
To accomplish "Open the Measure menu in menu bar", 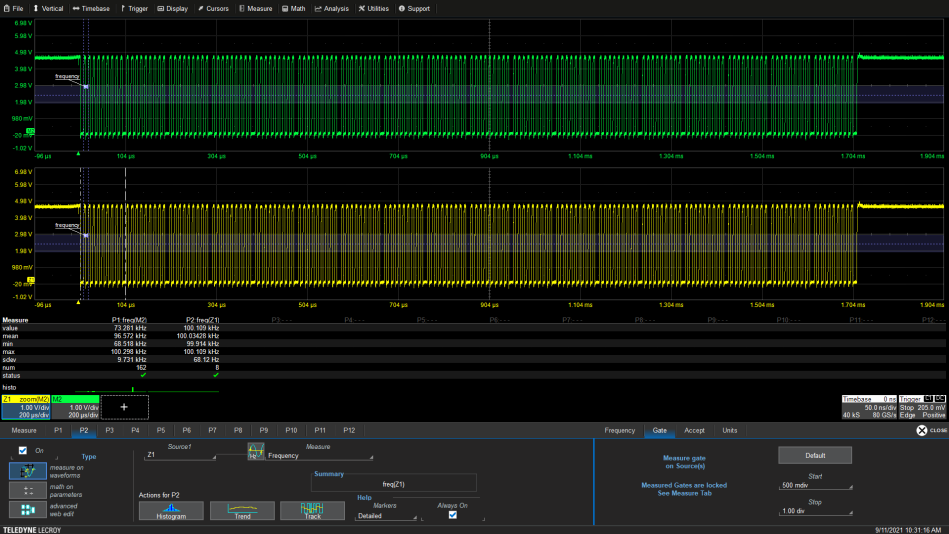I will coord(255,8).
